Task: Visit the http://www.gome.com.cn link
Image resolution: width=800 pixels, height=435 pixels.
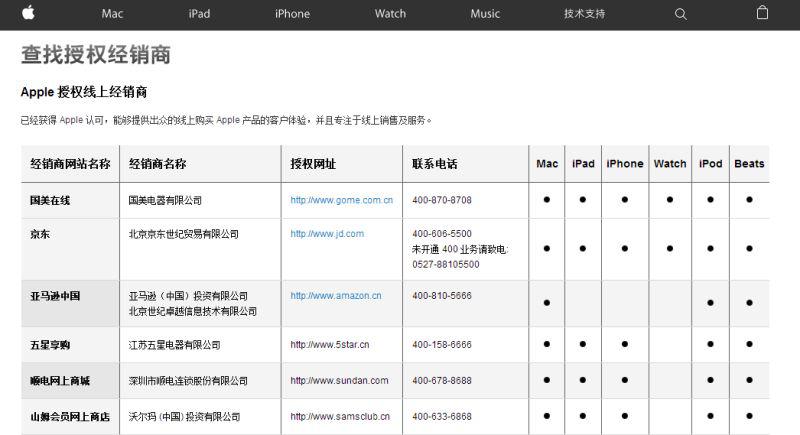Action: (x=341, y=200)
